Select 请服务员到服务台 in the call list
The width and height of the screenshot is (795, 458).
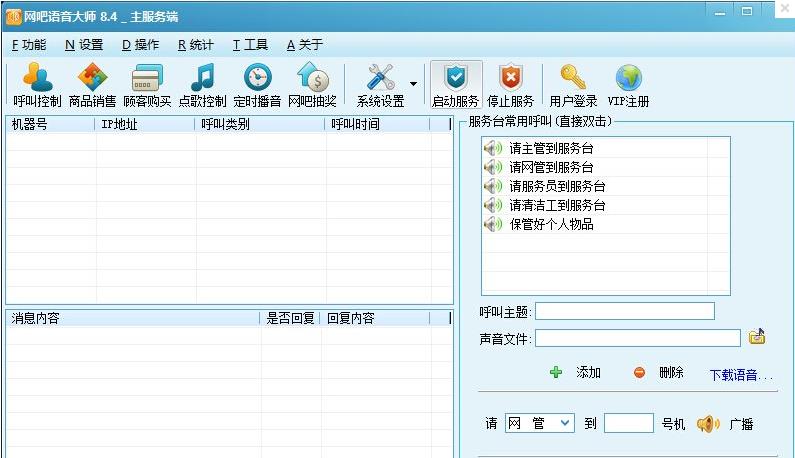coord(557,186)
